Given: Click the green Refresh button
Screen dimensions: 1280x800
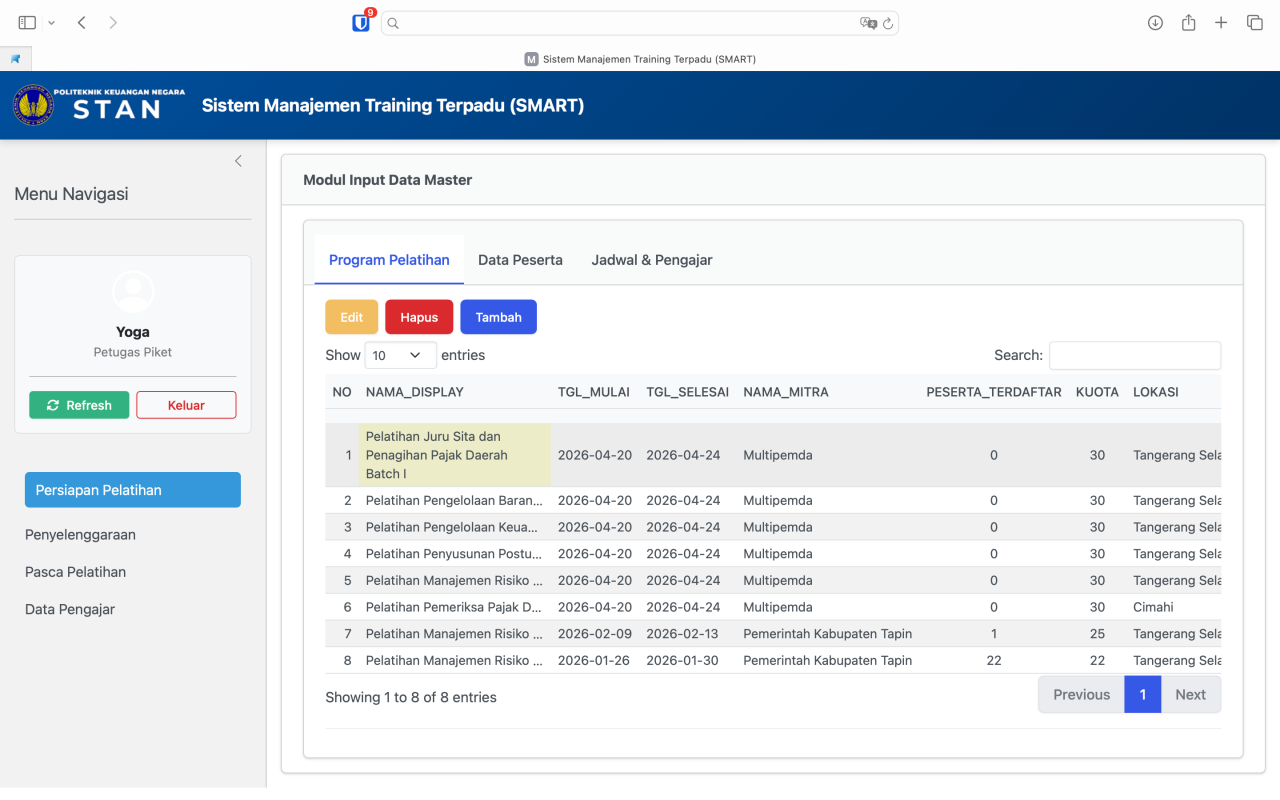Looking at the screenshot, I should pos(79,405).
